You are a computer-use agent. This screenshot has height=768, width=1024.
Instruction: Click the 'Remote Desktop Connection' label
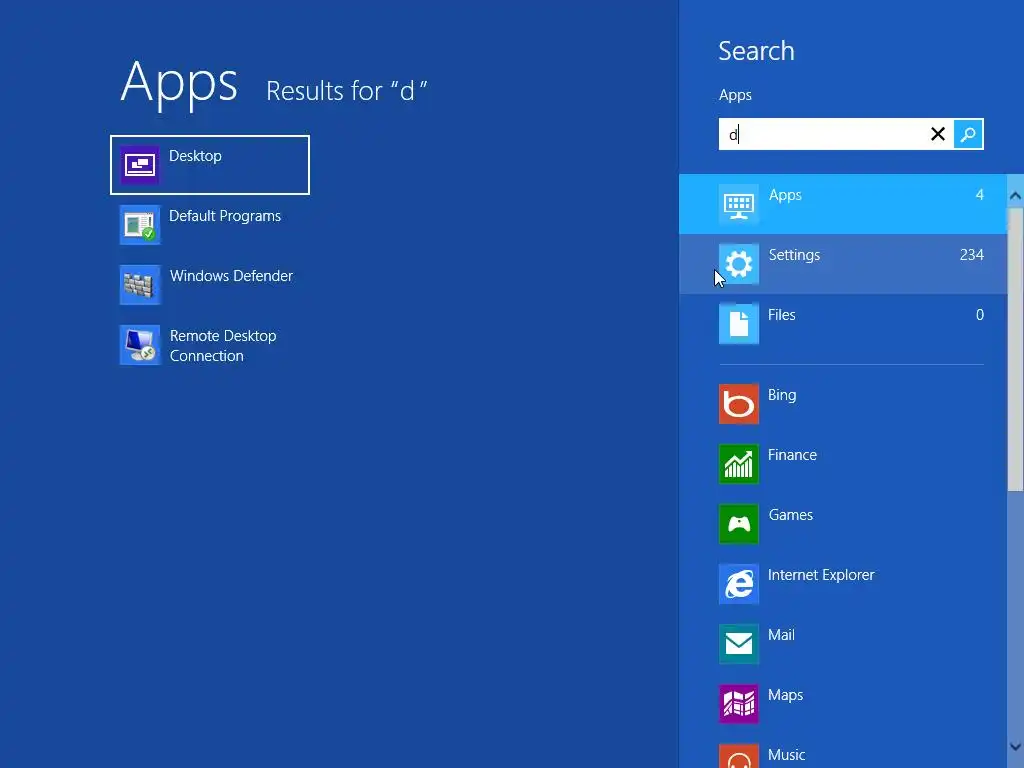coord(223,345)
